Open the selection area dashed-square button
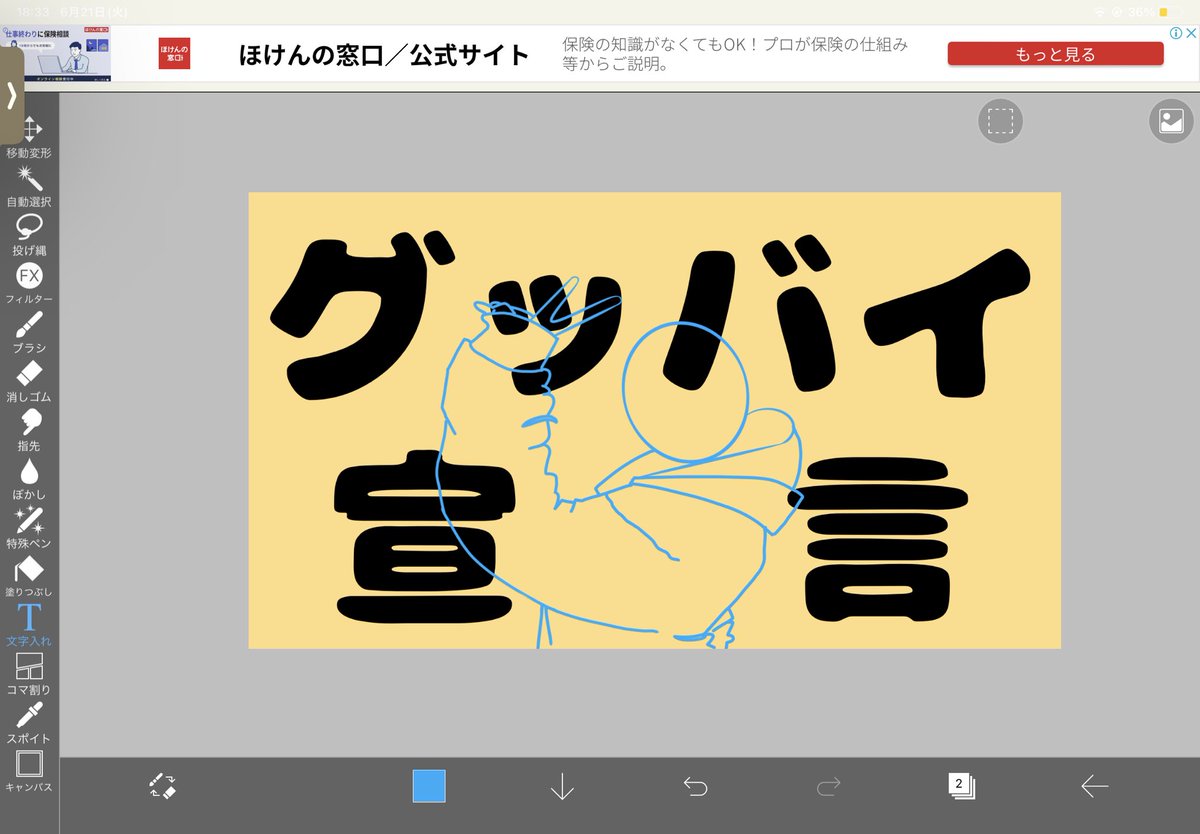Viewport: 1200px width, 834px height. tap(1000, 121)
